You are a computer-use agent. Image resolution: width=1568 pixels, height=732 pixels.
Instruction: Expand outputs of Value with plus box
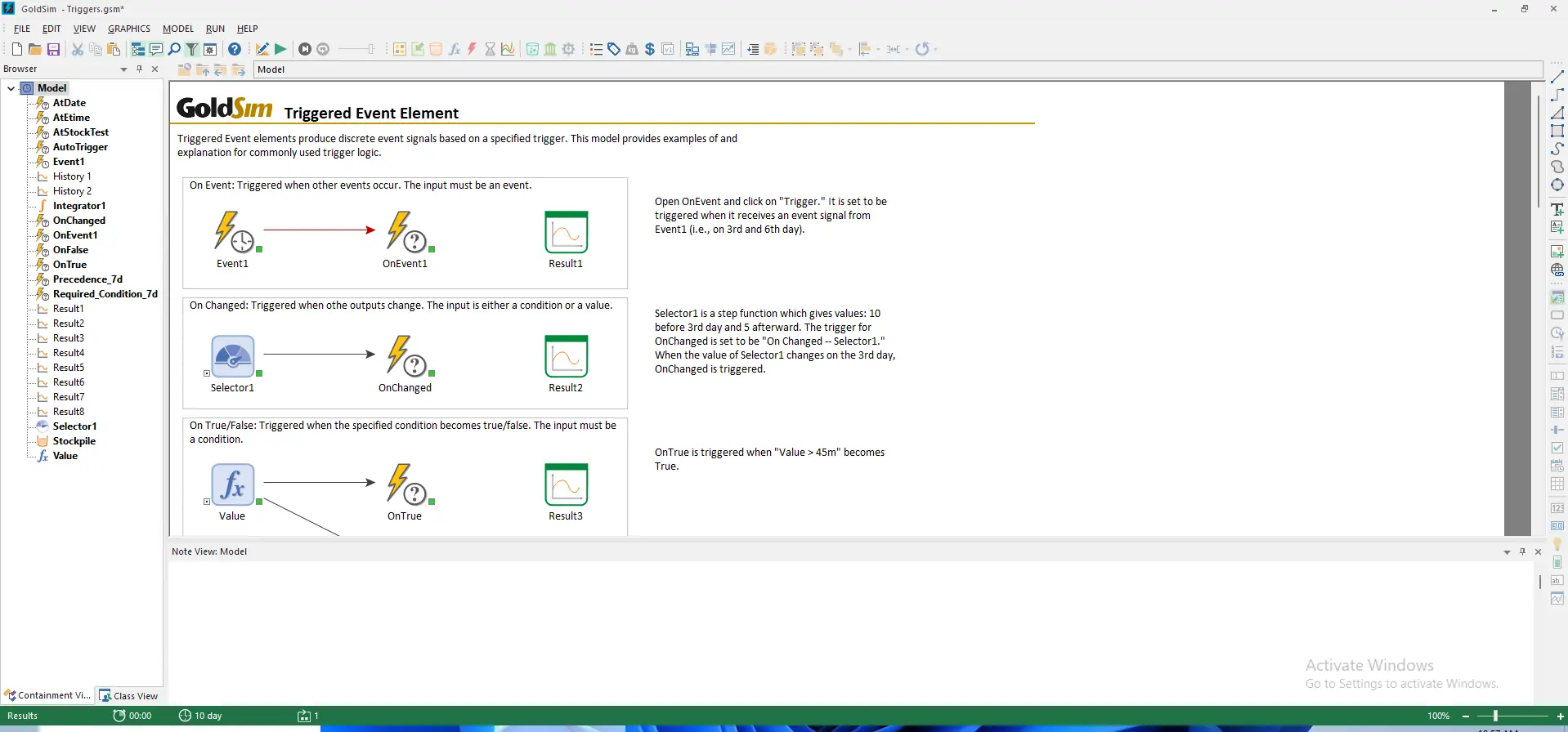click(x=207, y=502)
